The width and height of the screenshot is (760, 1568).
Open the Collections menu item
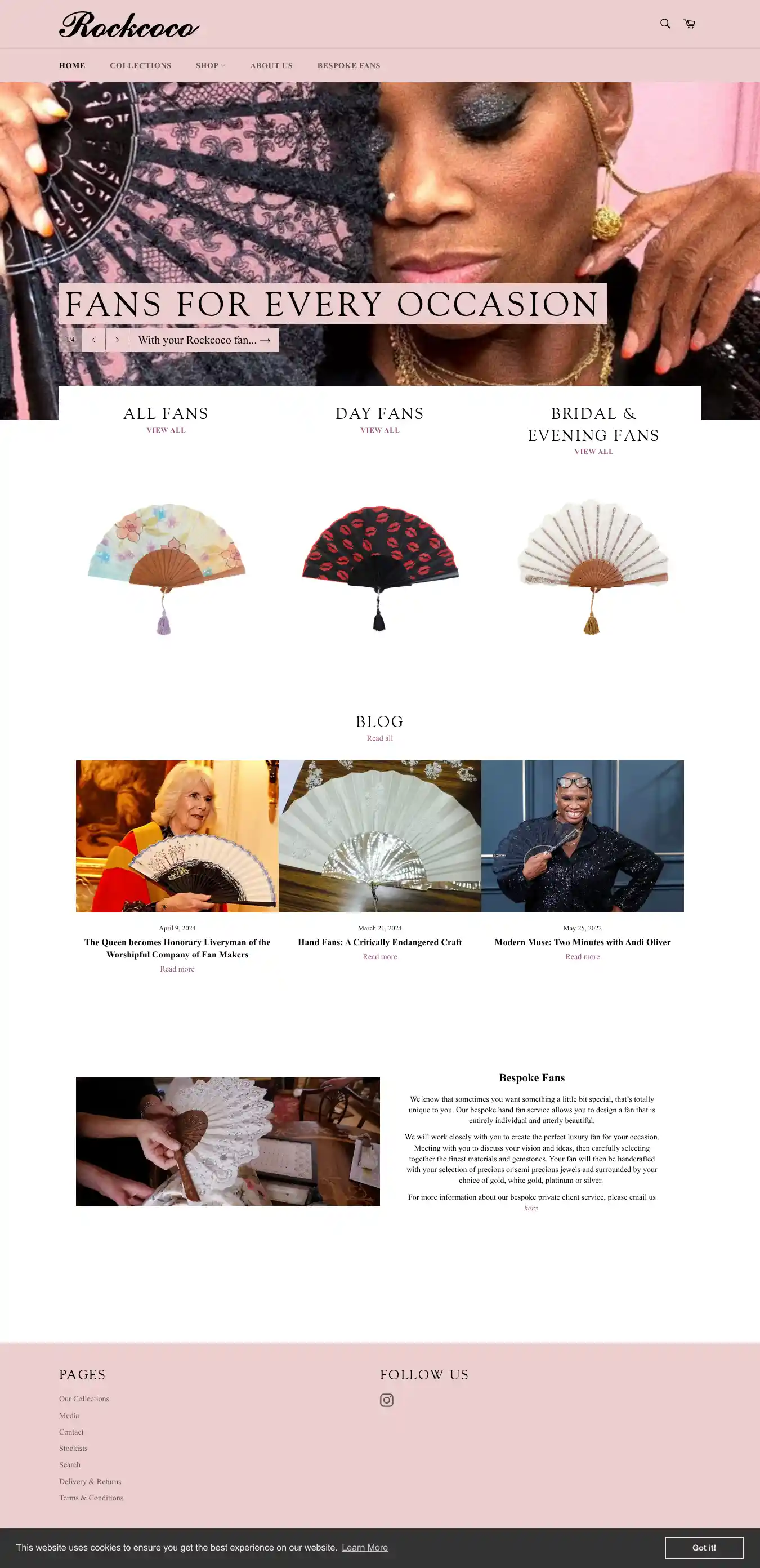[141, 66]
